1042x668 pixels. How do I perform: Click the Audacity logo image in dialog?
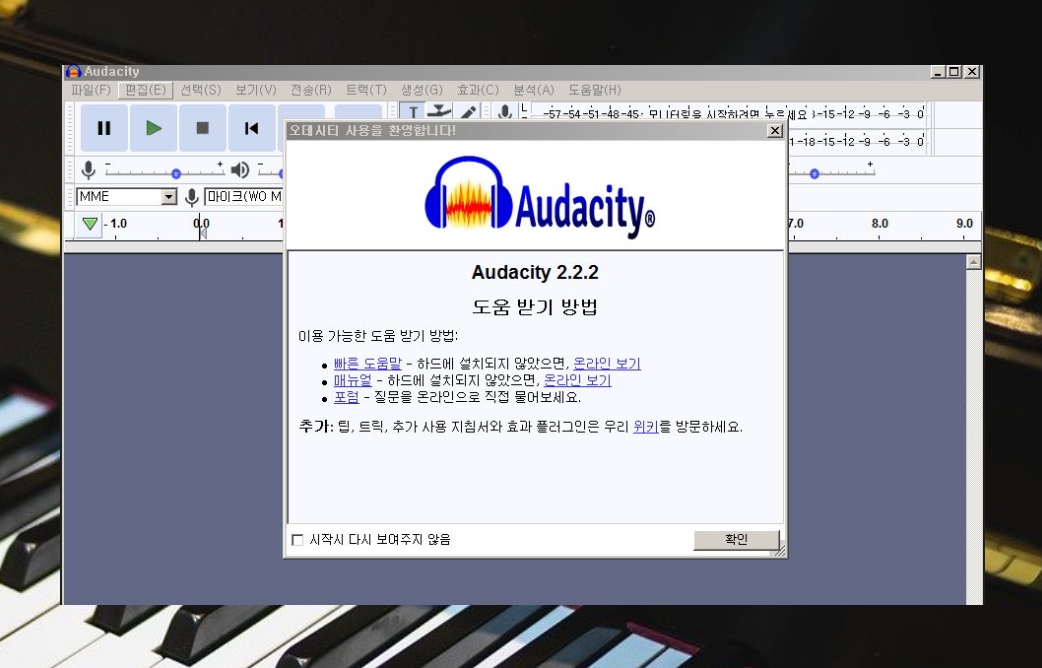tap(540, 197)
